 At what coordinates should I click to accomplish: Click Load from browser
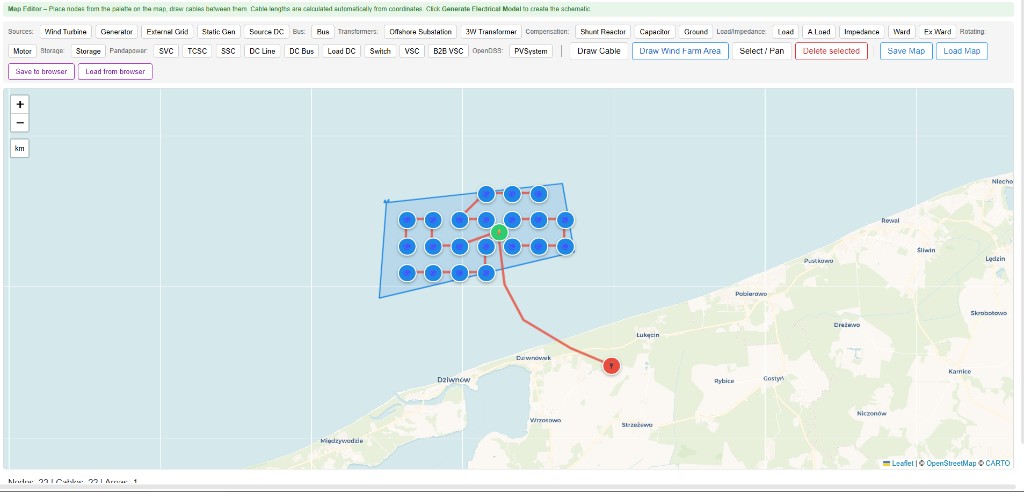click(116, 71)
